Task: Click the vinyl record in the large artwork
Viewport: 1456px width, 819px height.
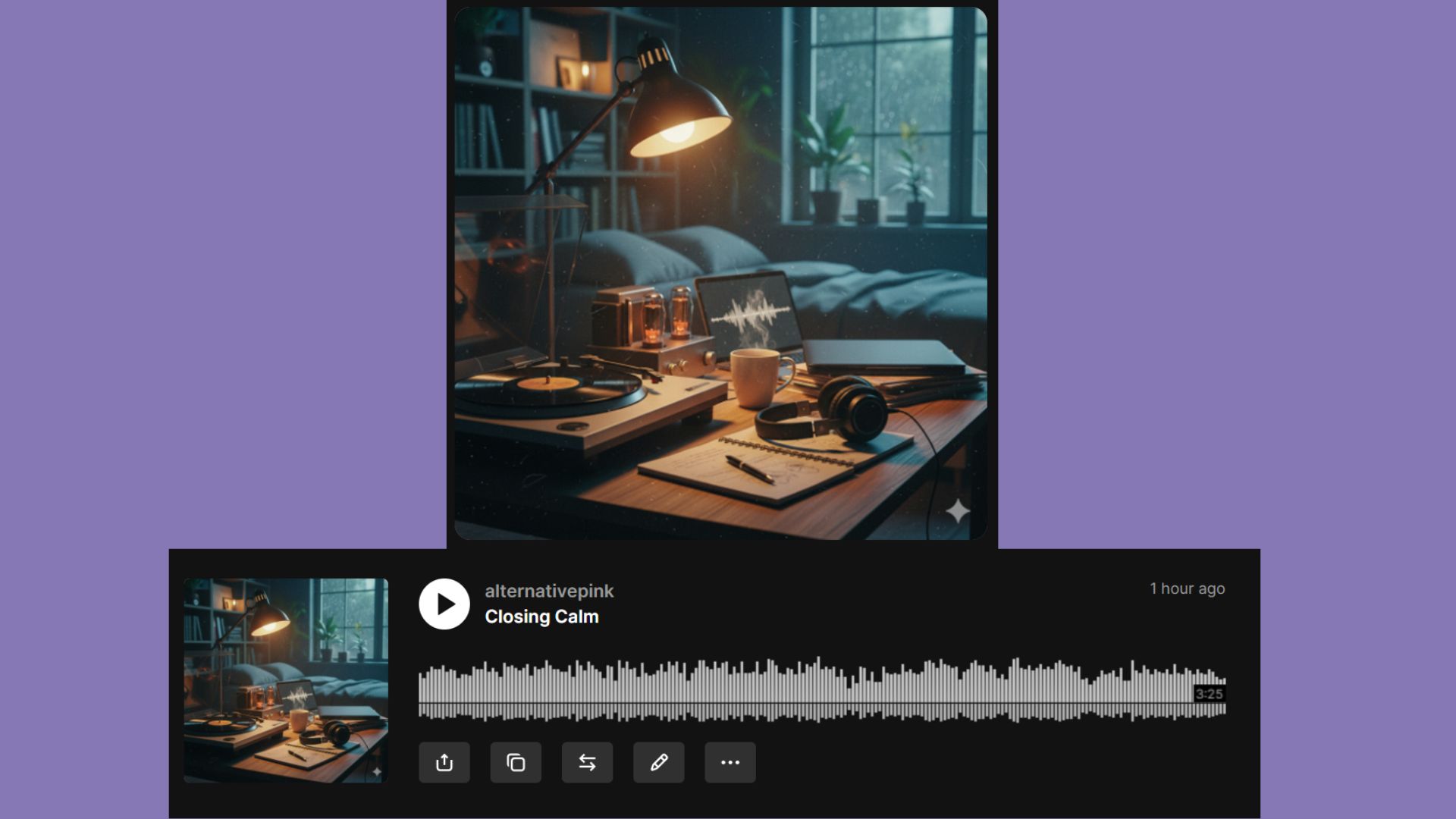Action: (550, 387)
